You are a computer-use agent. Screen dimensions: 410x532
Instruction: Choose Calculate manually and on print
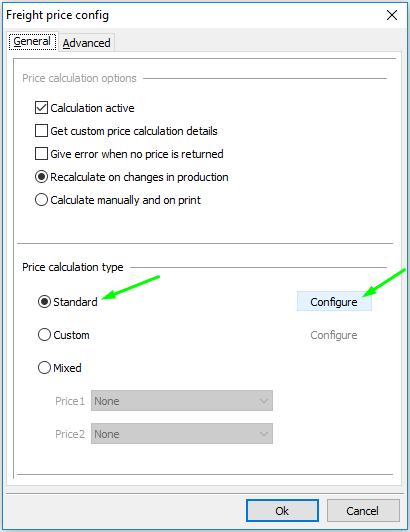pos(41,200)
